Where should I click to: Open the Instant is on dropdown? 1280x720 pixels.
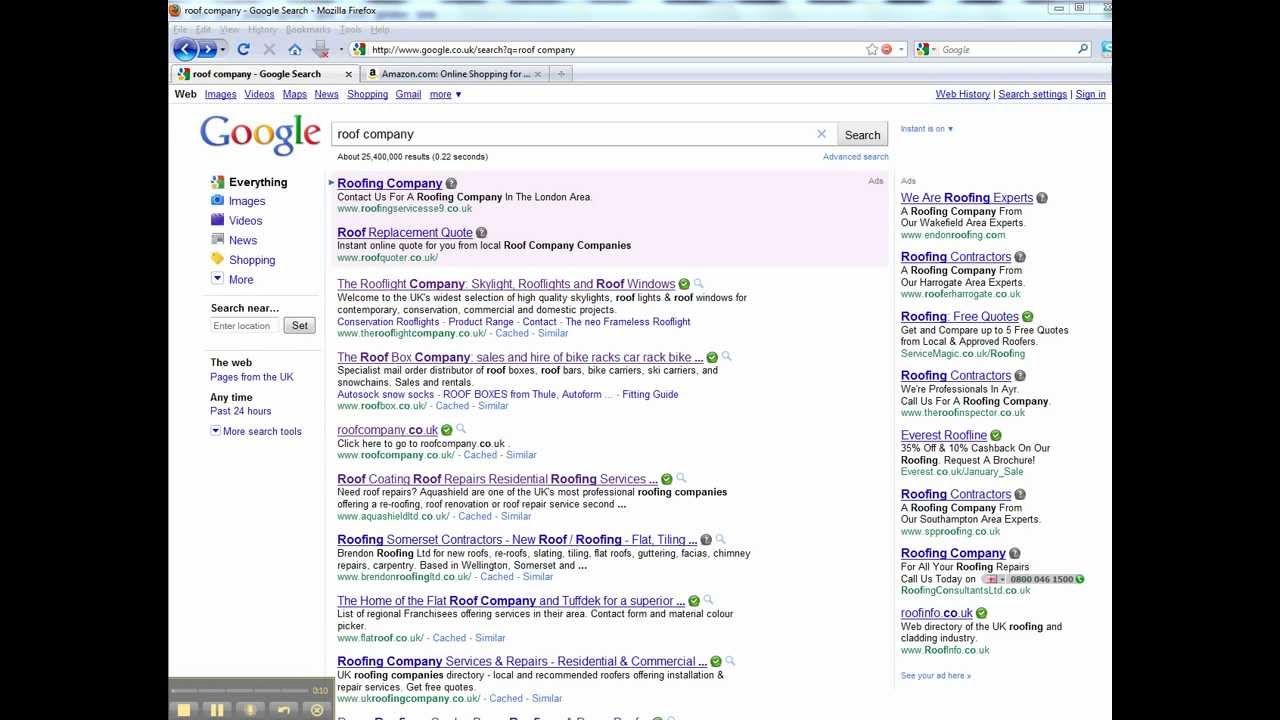point(927,129)
